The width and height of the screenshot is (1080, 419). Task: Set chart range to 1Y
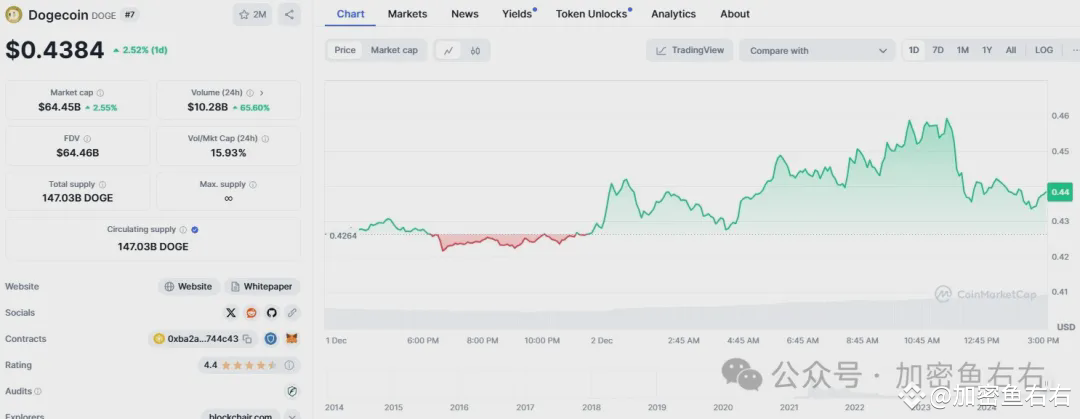point(987,50)
